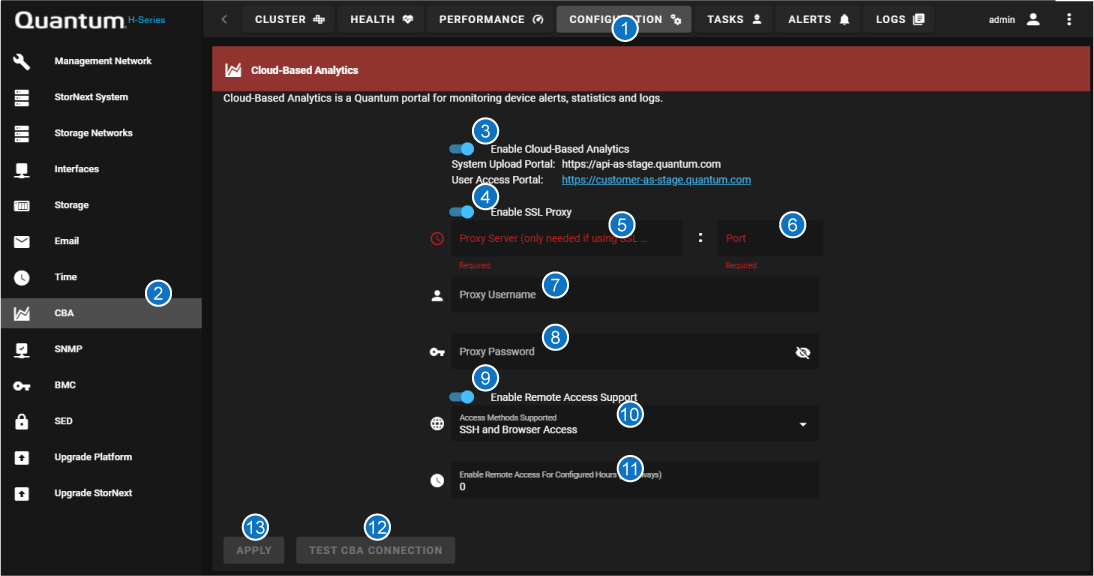The height and width of the screenshot is (576, 1094).
Task: Click the Interfaces monitor icon
Action: (x=22, y=169)
